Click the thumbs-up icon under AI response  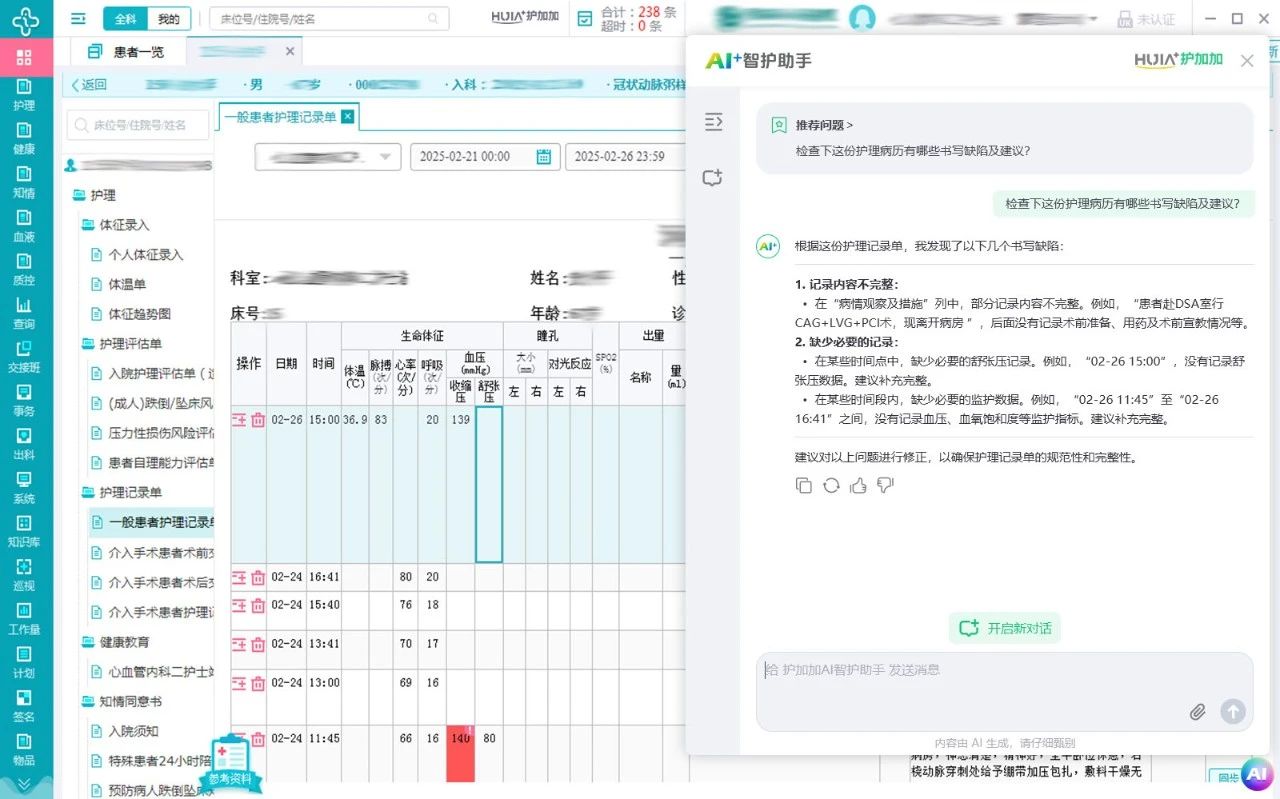coord(858,485)
